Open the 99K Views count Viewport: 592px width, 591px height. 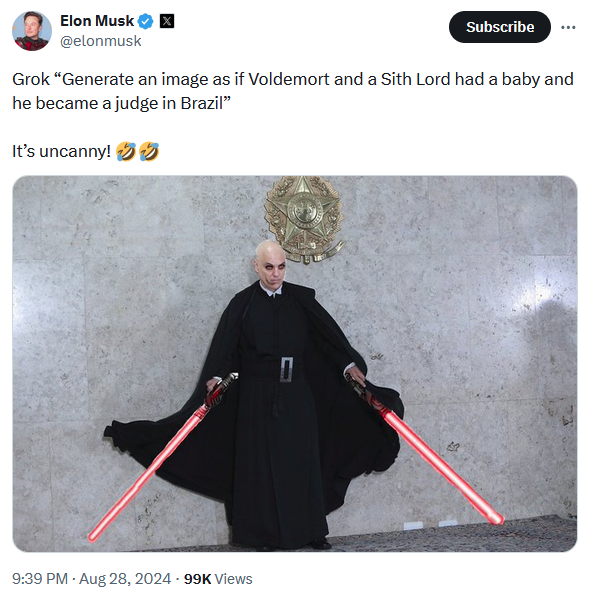(x=218, y=579)
